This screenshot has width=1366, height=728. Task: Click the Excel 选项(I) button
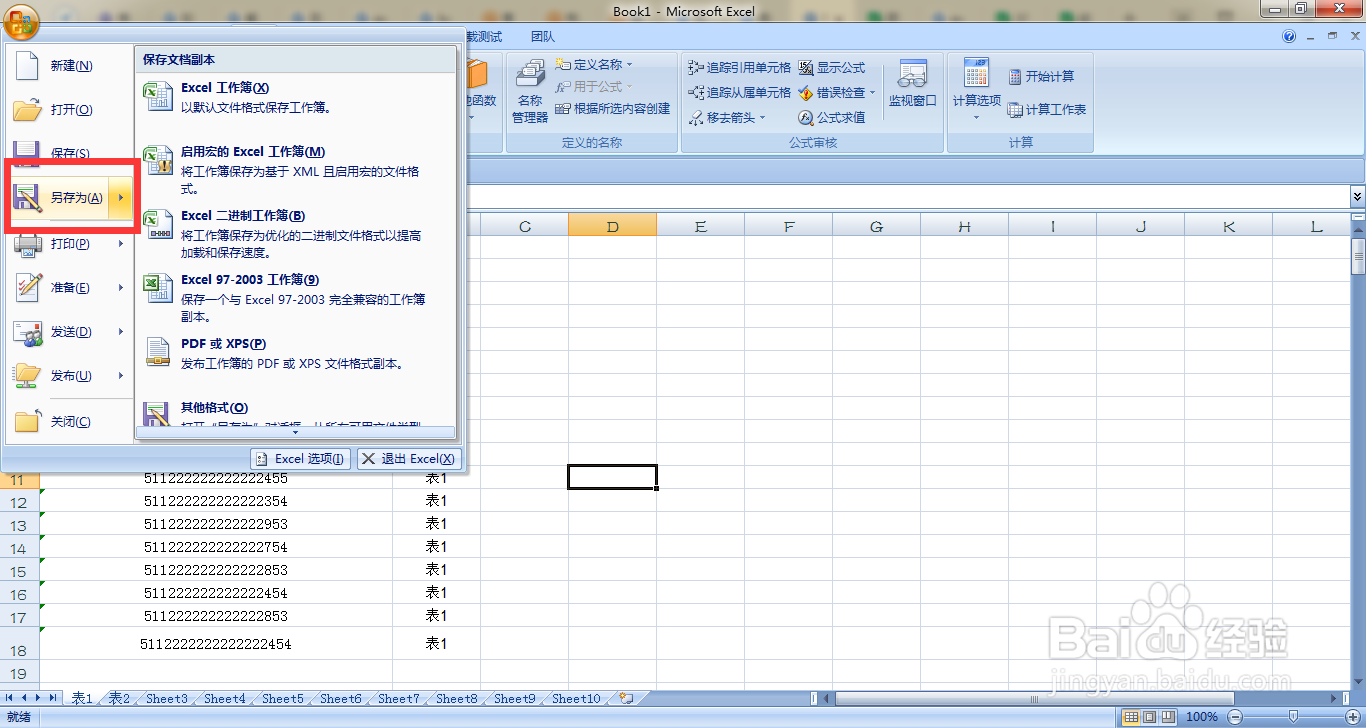point(300,459)
